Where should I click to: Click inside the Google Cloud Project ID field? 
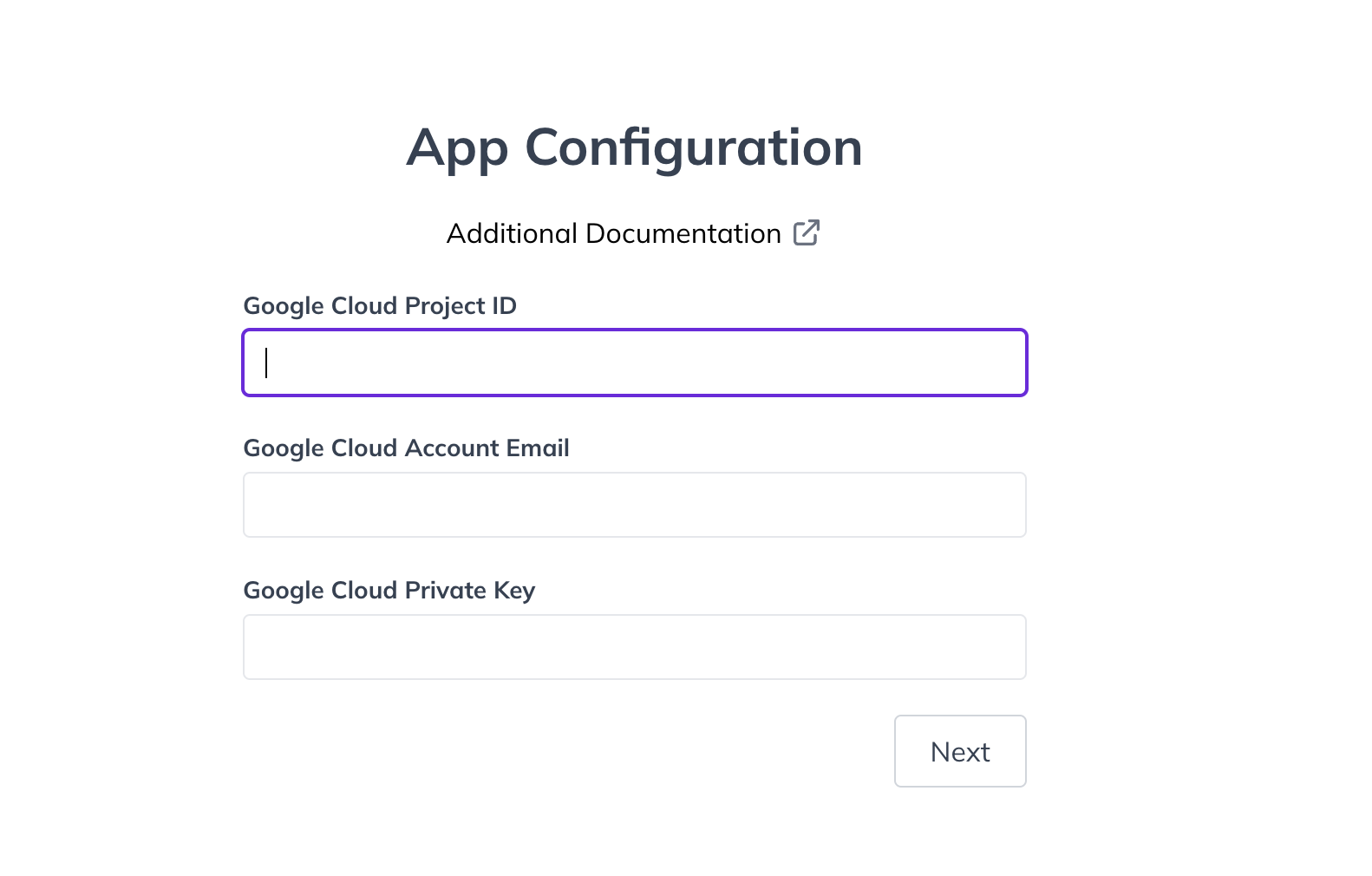[634, 363]
